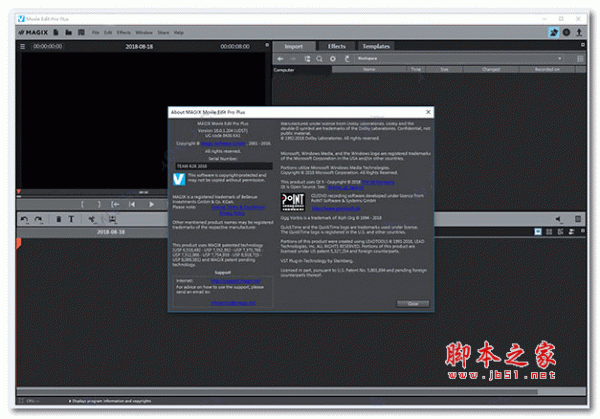
Task: Open the Effects menu in menu bar
Action: 124,33
